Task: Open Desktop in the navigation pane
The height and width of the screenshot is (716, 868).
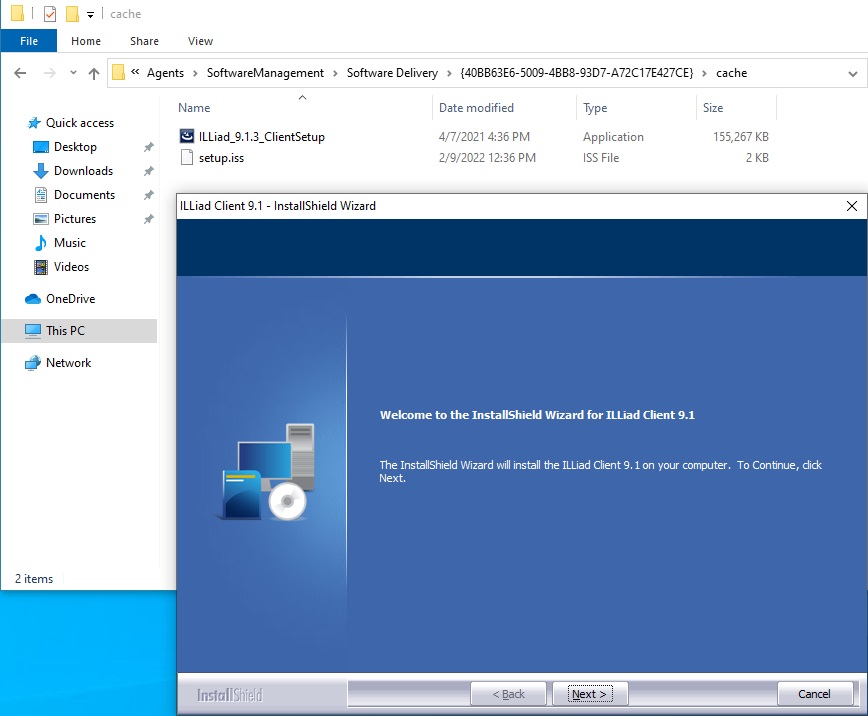Action: click(75, 147)
